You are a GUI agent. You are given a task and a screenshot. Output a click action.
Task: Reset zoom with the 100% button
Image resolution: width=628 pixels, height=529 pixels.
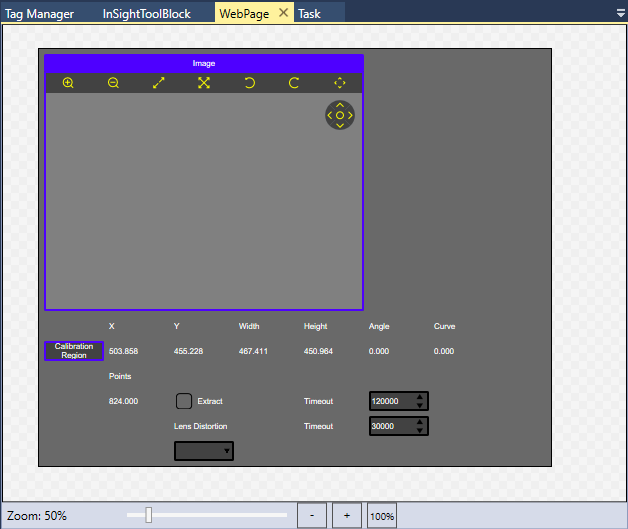pos(382,516)
